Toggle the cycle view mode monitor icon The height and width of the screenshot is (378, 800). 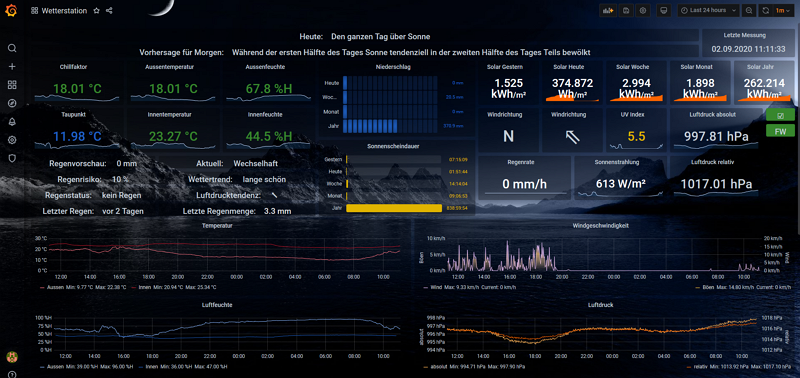point(663,10)
